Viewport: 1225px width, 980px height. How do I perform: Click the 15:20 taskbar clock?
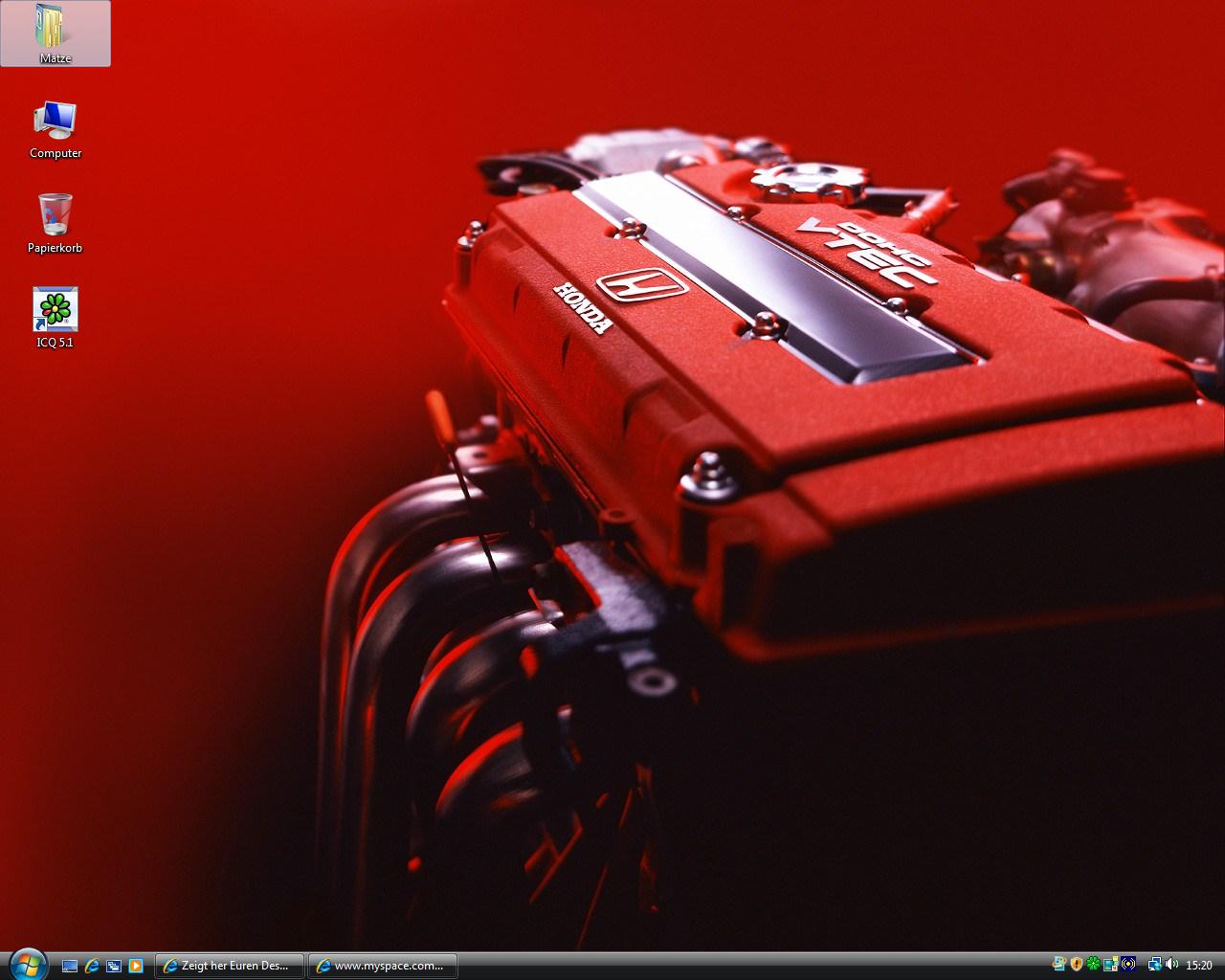(1199, 966)
